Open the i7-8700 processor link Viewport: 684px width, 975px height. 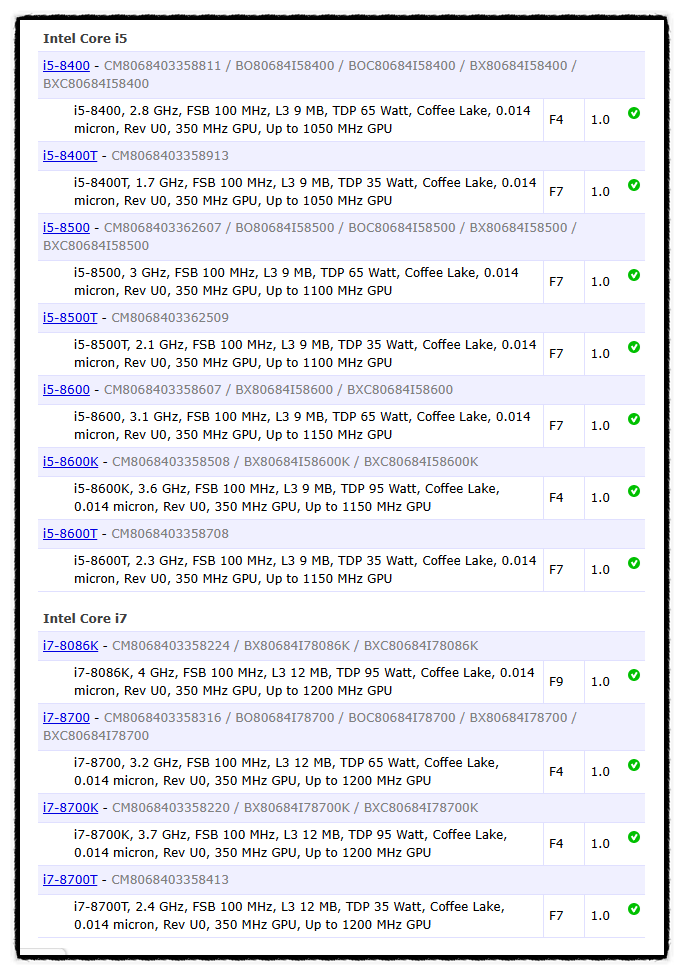click(x=66, y=718)
